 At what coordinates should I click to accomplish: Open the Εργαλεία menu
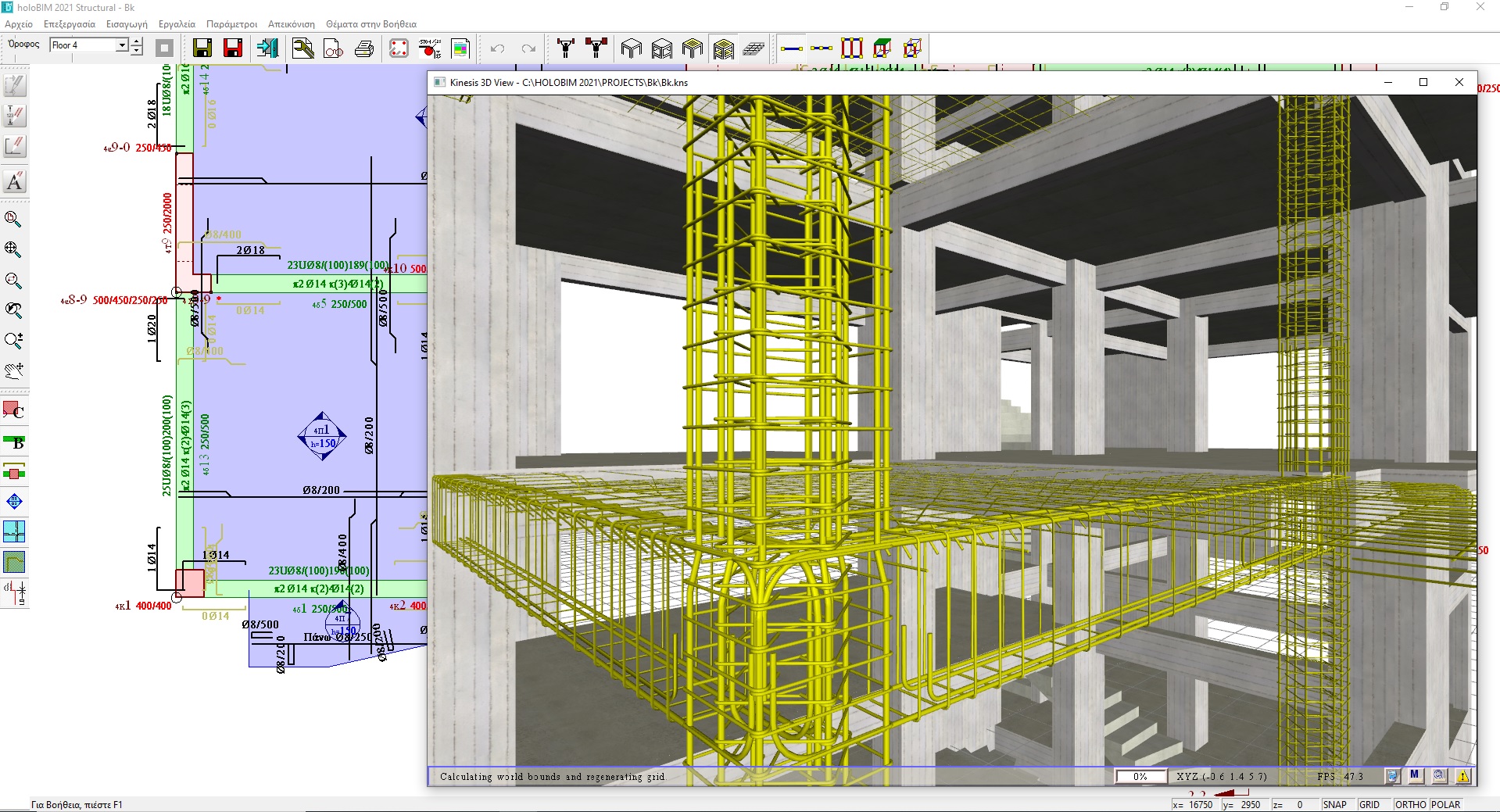tap(177, 24)
